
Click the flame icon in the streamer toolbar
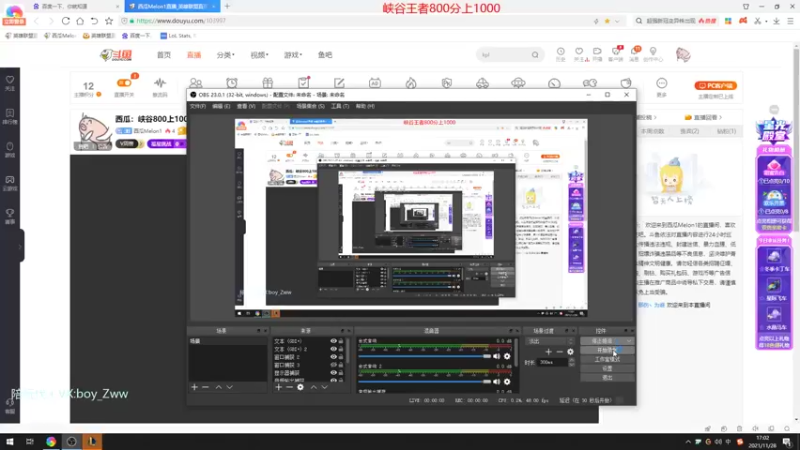[x=411, y=83]
